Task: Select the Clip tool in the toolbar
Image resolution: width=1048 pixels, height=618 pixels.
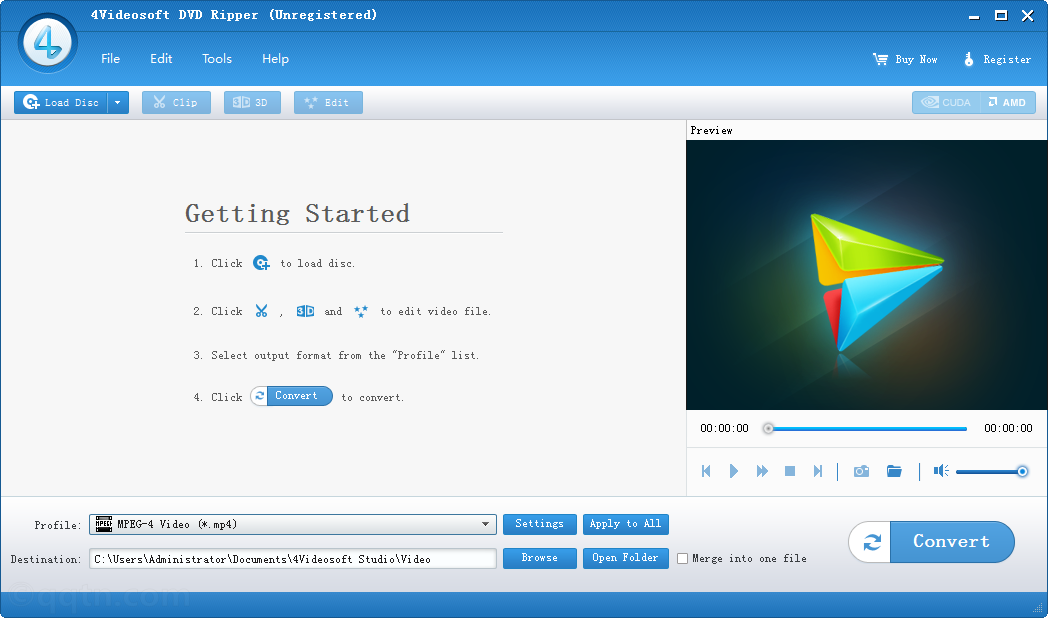Action: 176,101
